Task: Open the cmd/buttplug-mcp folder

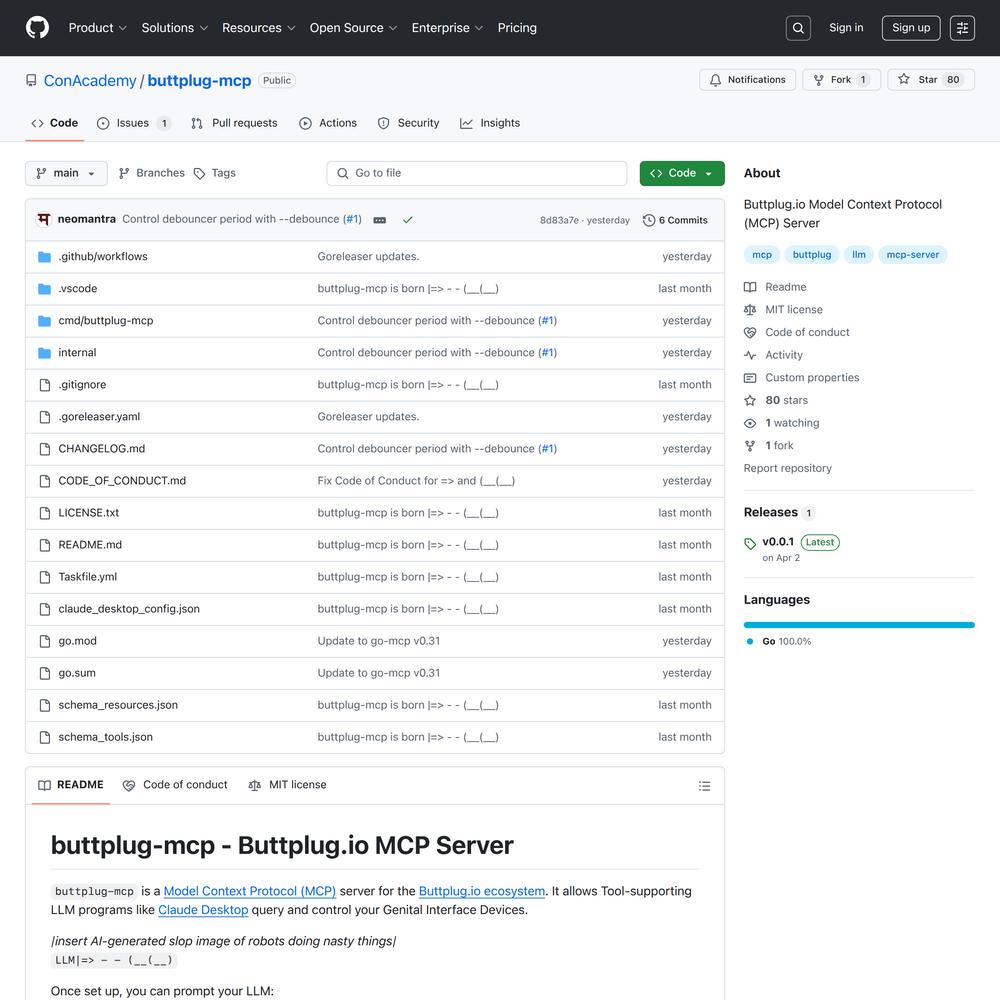Action: [106, 321]
